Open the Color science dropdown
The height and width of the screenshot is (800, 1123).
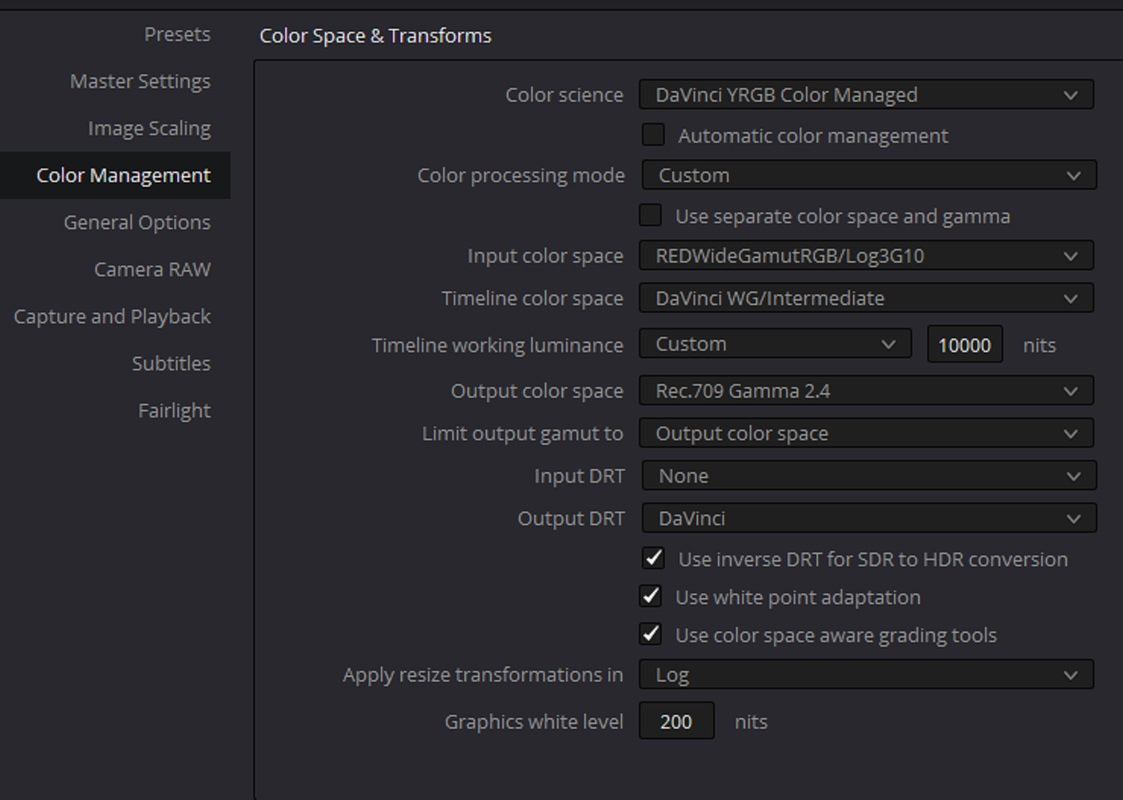tap(866, 95)
